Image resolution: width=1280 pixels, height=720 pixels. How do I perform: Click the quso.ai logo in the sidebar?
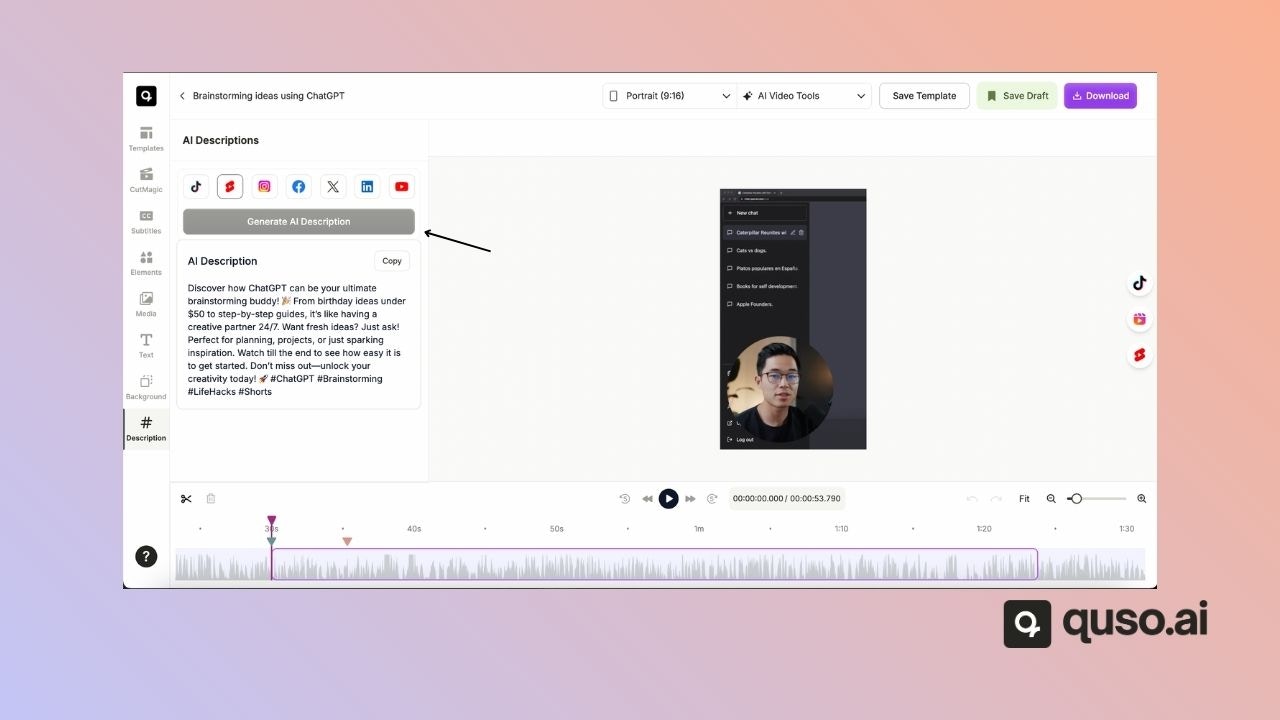(x=146, y=96)
